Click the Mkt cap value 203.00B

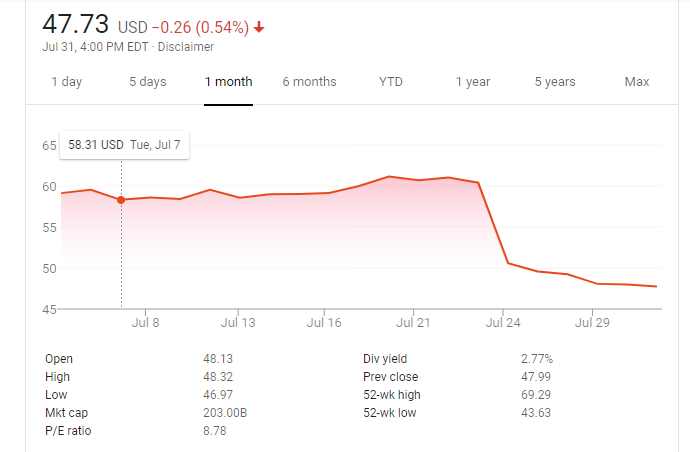point(226,413)
